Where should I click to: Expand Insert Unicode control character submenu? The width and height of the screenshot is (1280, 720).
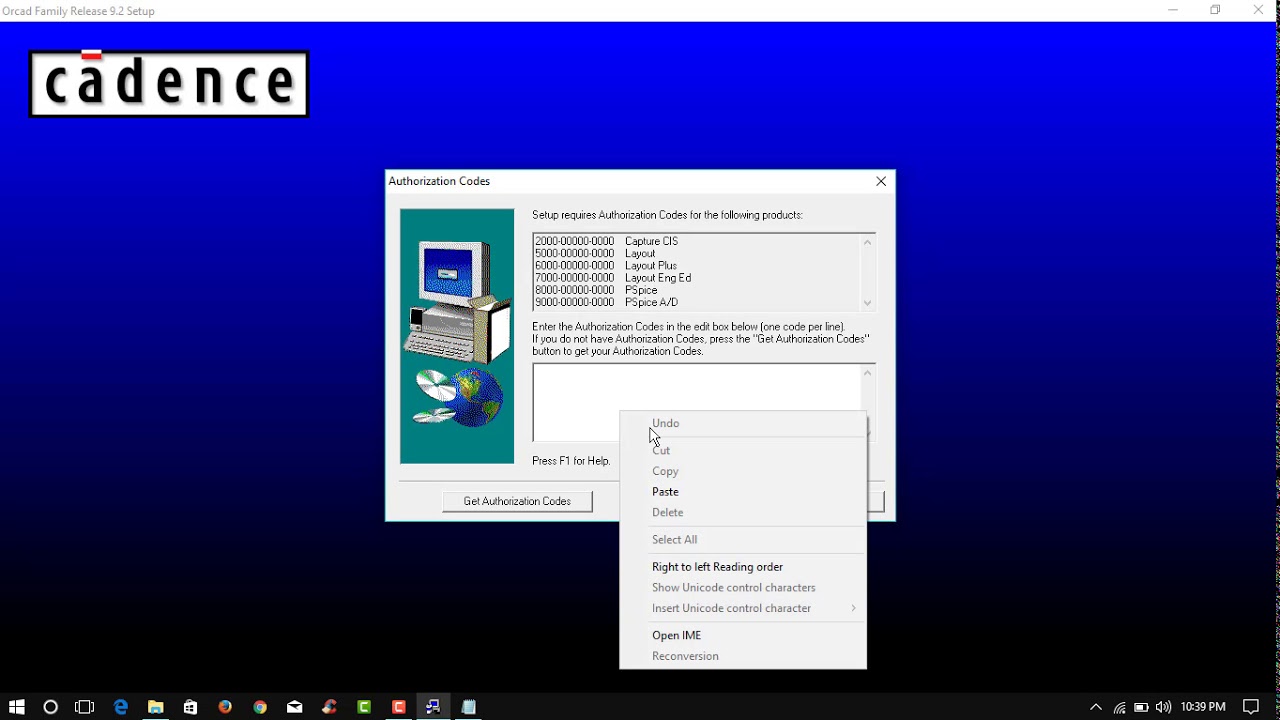coord(743,608)
